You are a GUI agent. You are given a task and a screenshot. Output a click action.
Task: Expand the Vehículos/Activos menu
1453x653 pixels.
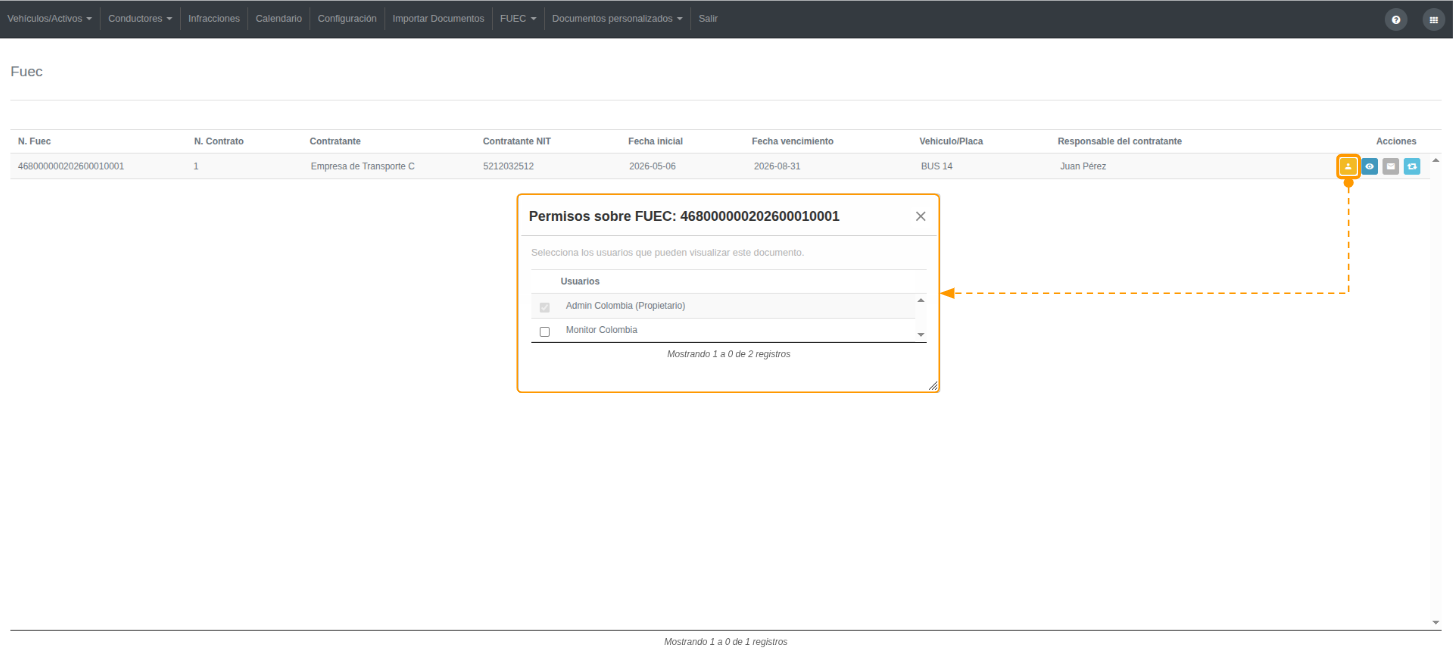(x=50, y=19)
